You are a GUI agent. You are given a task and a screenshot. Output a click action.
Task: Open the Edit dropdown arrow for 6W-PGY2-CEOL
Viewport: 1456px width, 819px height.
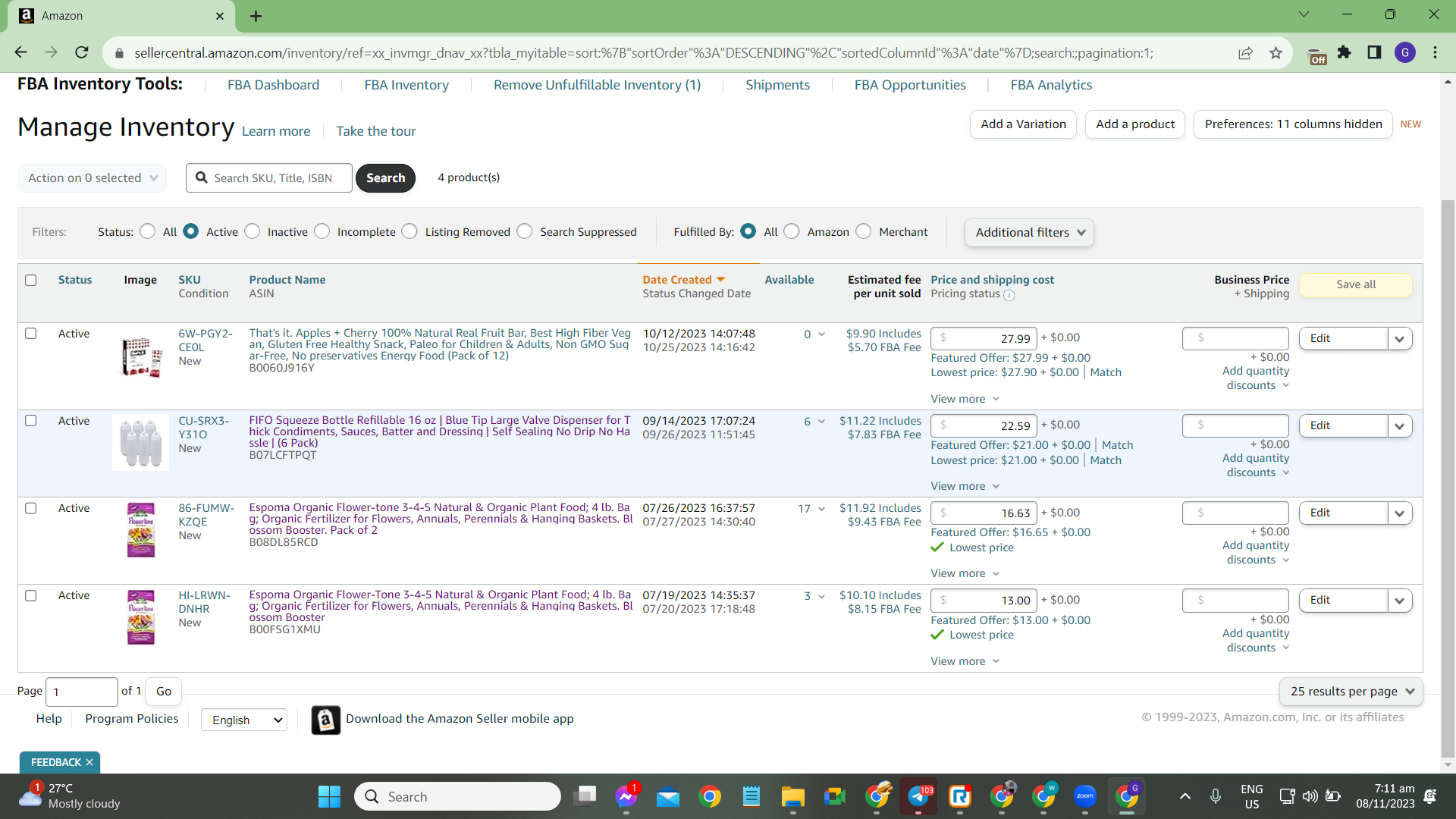coord(1400,339)
